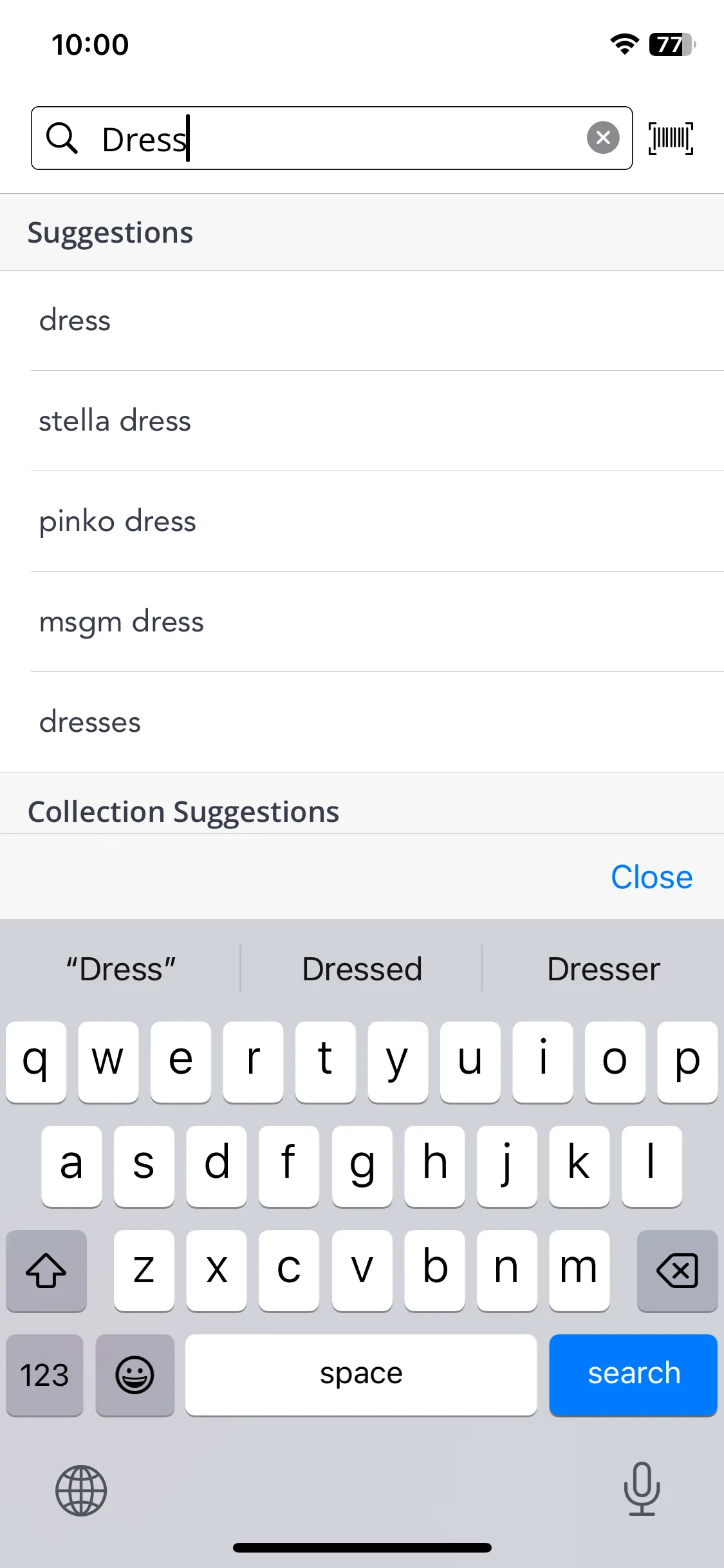Switch to the 123 numeric keyboard

click(x=44, y=1375)
